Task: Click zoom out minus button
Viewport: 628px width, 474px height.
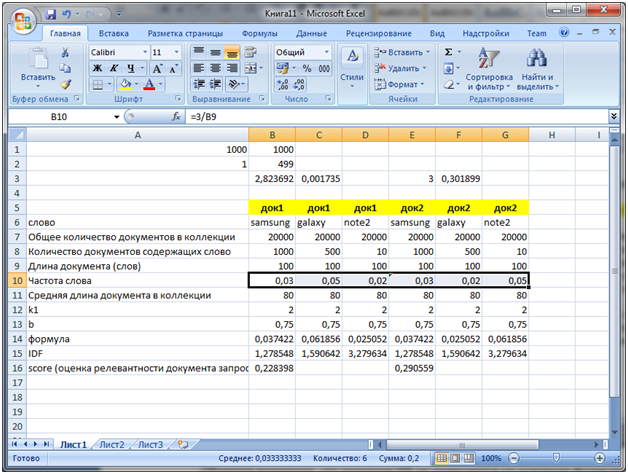Action: pos(514,458)
